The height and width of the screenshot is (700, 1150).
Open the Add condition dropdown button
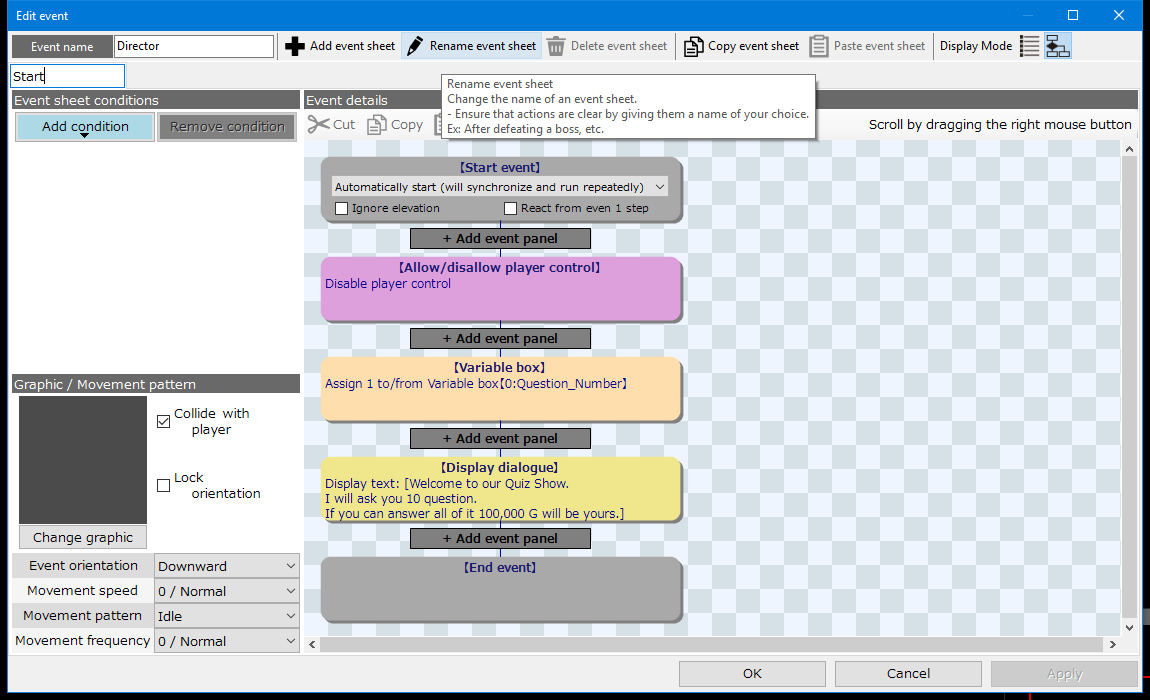[x=85, y=127]
